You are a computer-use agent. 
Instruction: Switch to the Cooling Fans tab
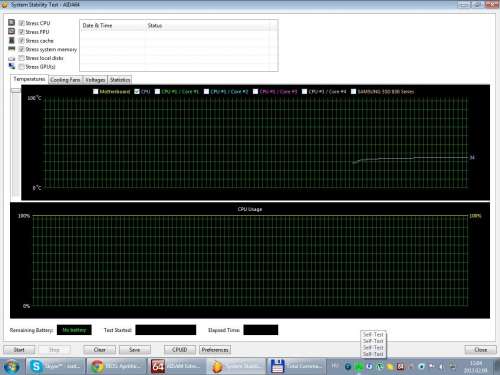[65, 80]
